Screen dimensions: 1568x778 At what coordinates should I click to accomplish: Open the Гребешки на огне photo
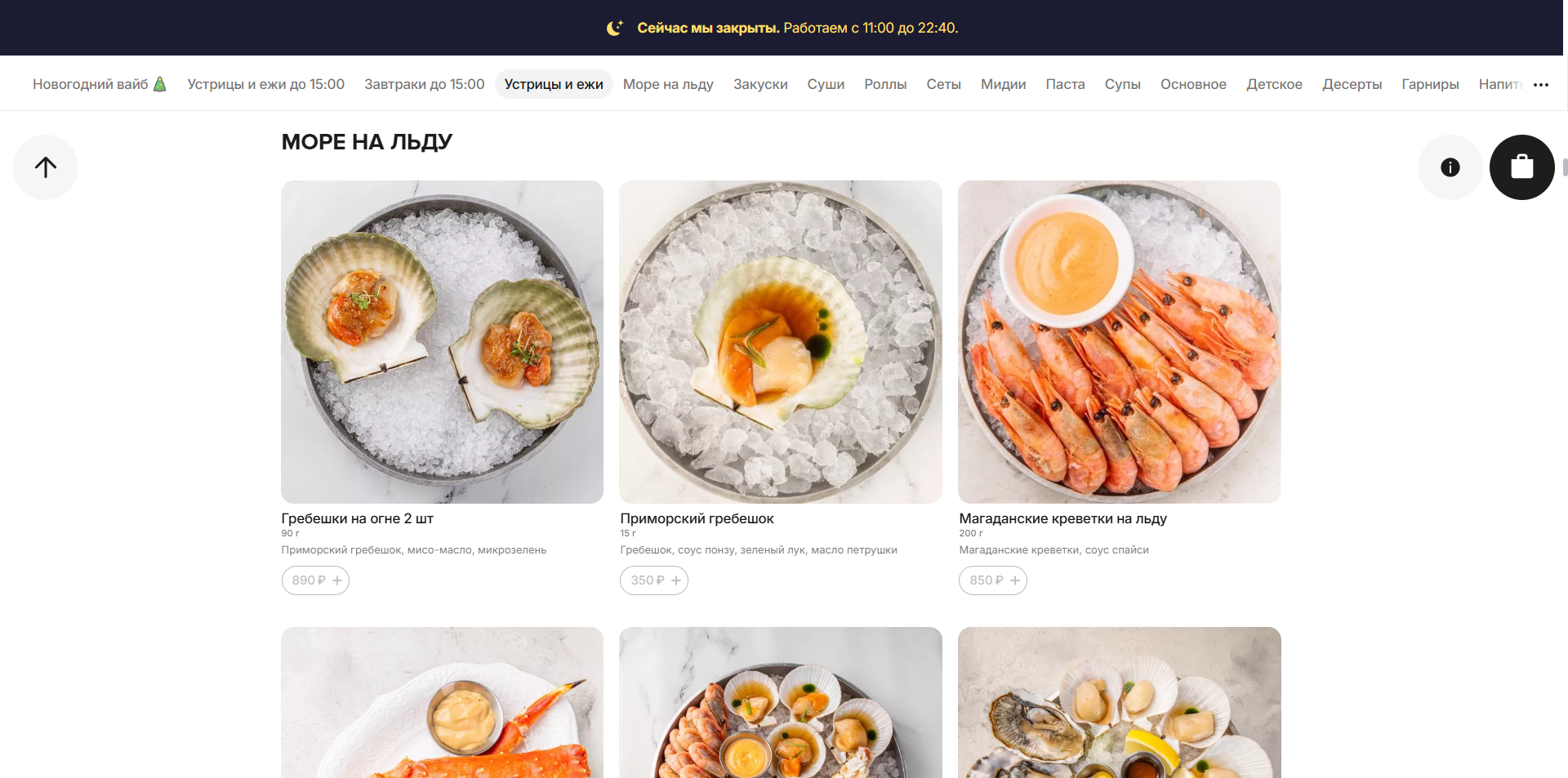(x=442, y=341)
